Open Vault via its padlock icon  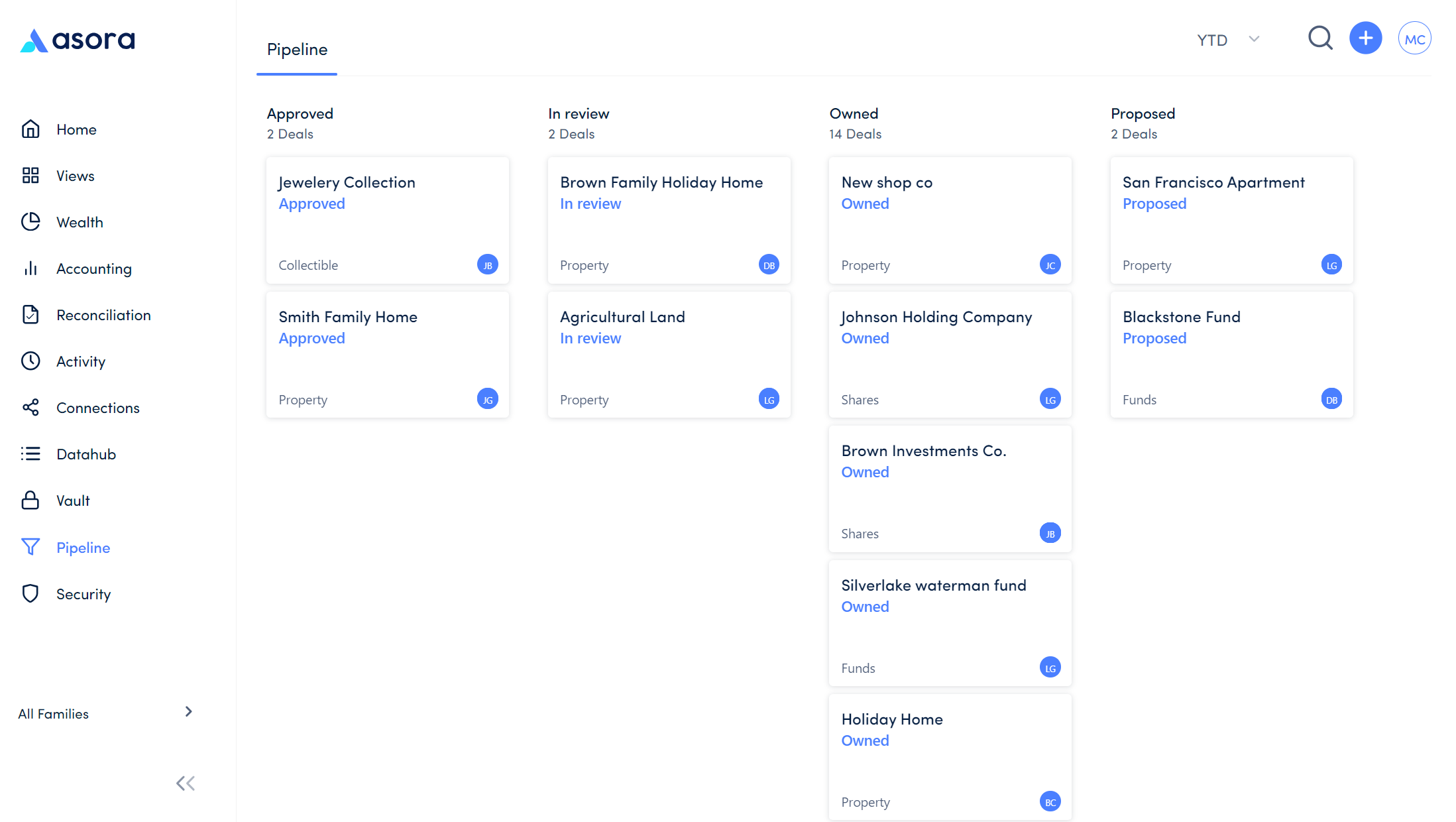pyautogui.click(x=30, y=500)
